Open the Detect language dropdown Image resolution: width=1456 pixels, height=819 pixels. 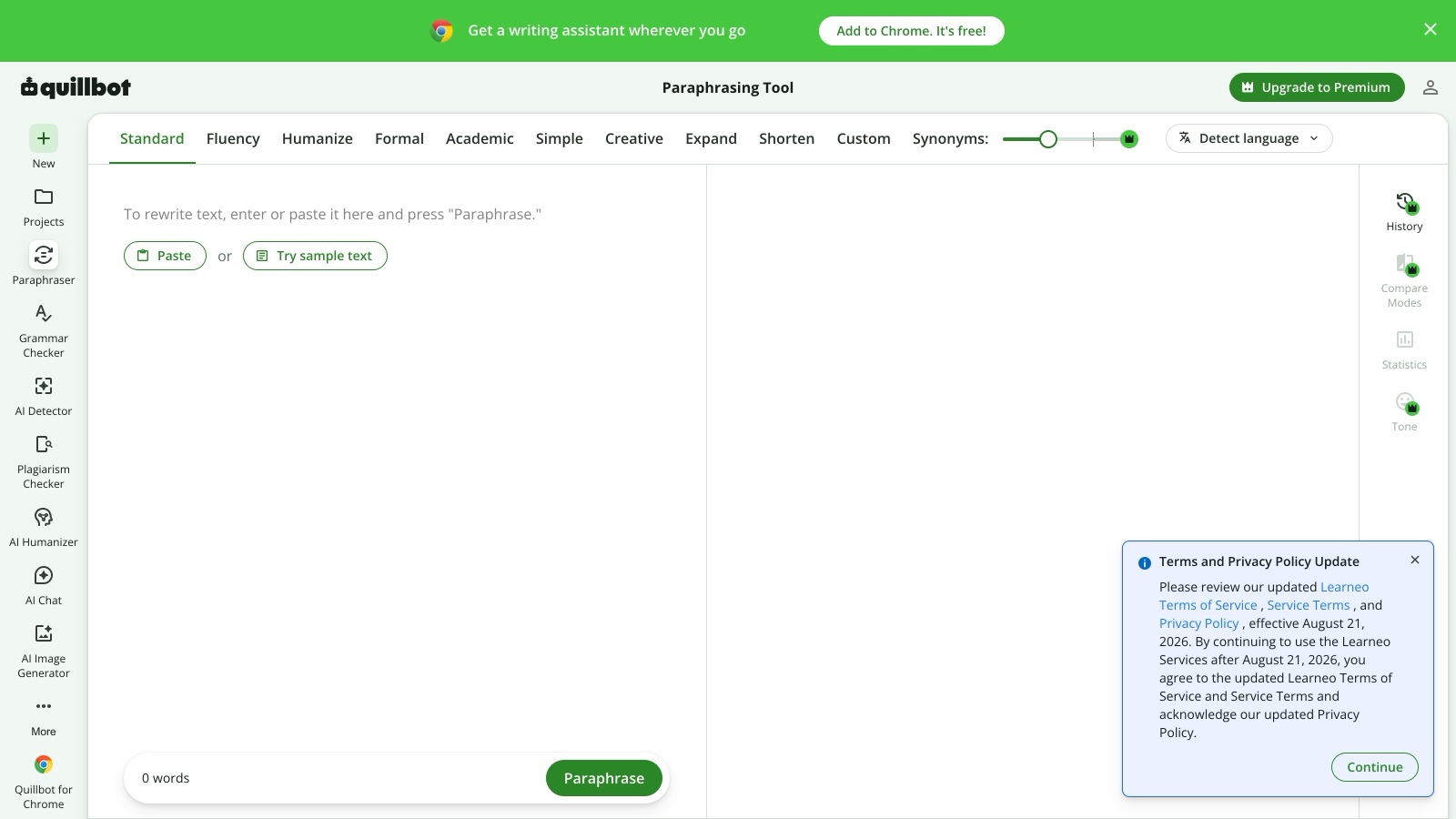[1249, 138]
